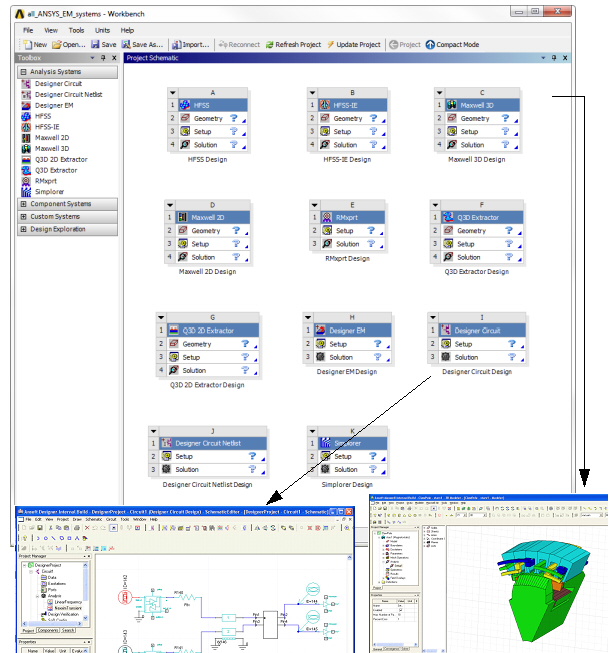The height and width of the screenshot is (653, 609).
Task: Click the 3D motor model in Maxwell window
Action: click(546, 591)
